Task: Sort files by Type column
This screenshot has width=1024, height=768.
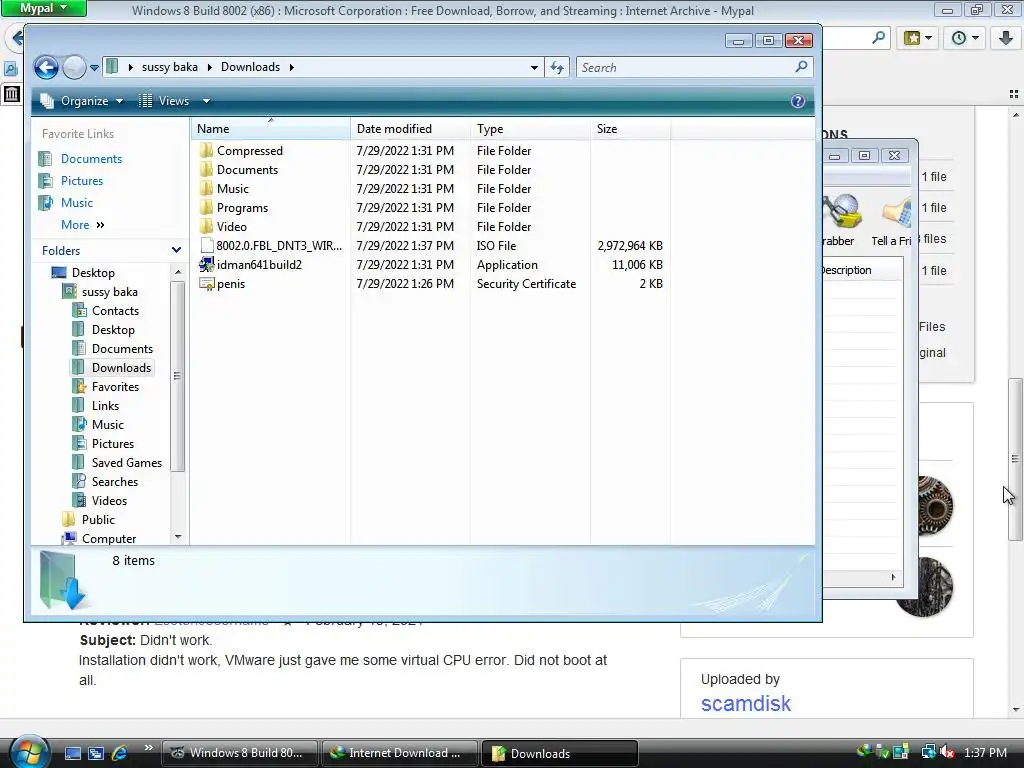Action: pos(530,129)
